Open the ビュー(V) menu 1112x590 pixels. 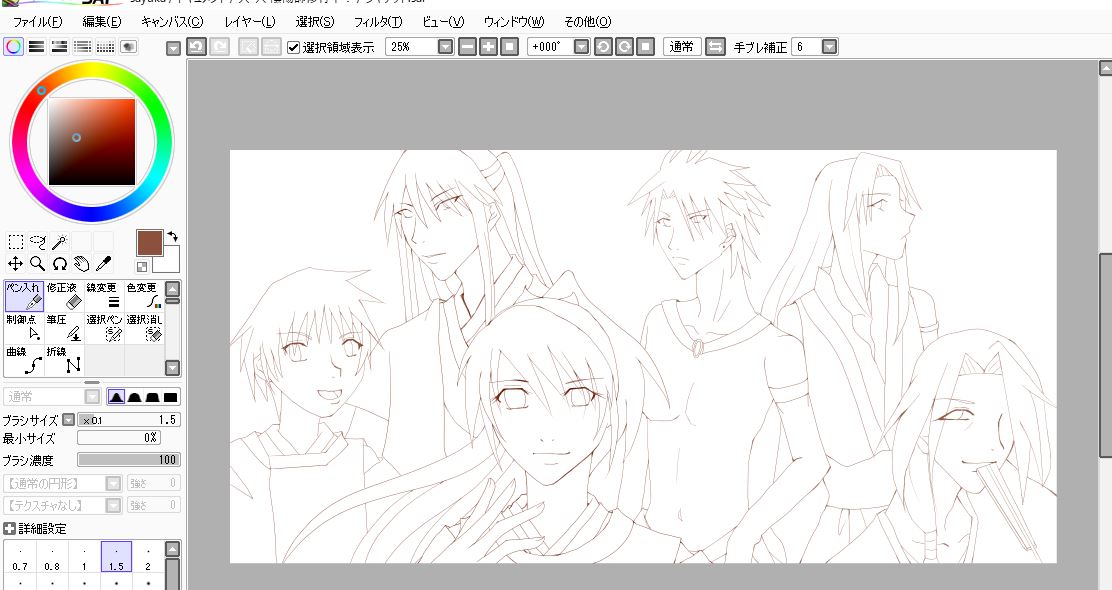443,22
